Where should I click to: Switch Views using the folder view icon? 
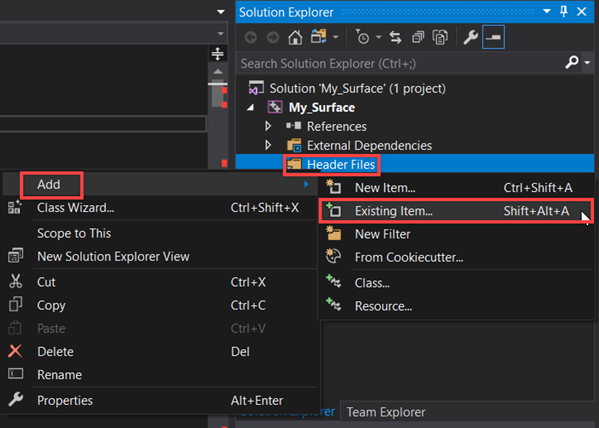point(319,37)
